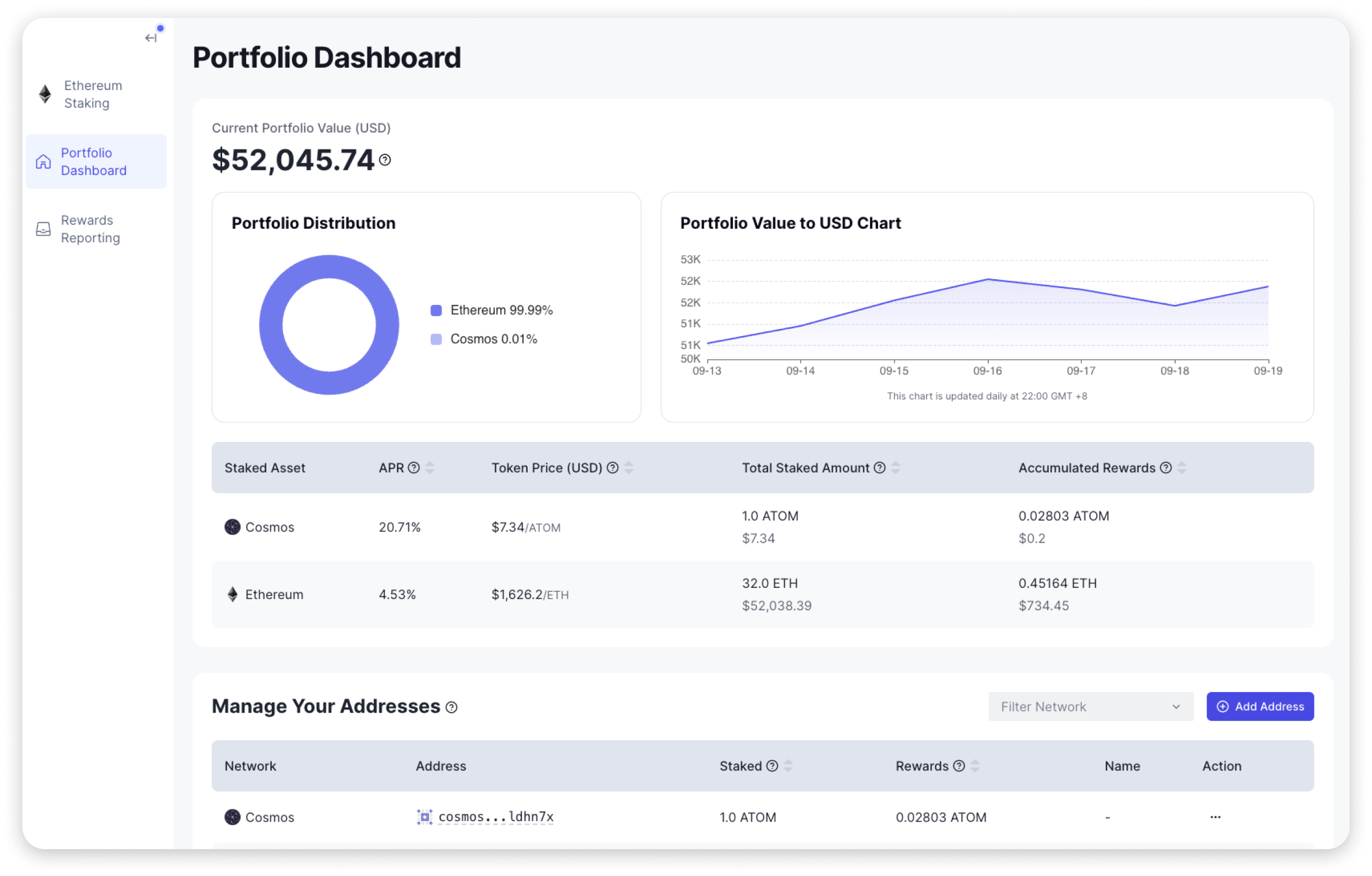Sort table by Accumulated Rewards arrows
The height and width of the screenshot is (876, 1372).
coord(1182,468)
